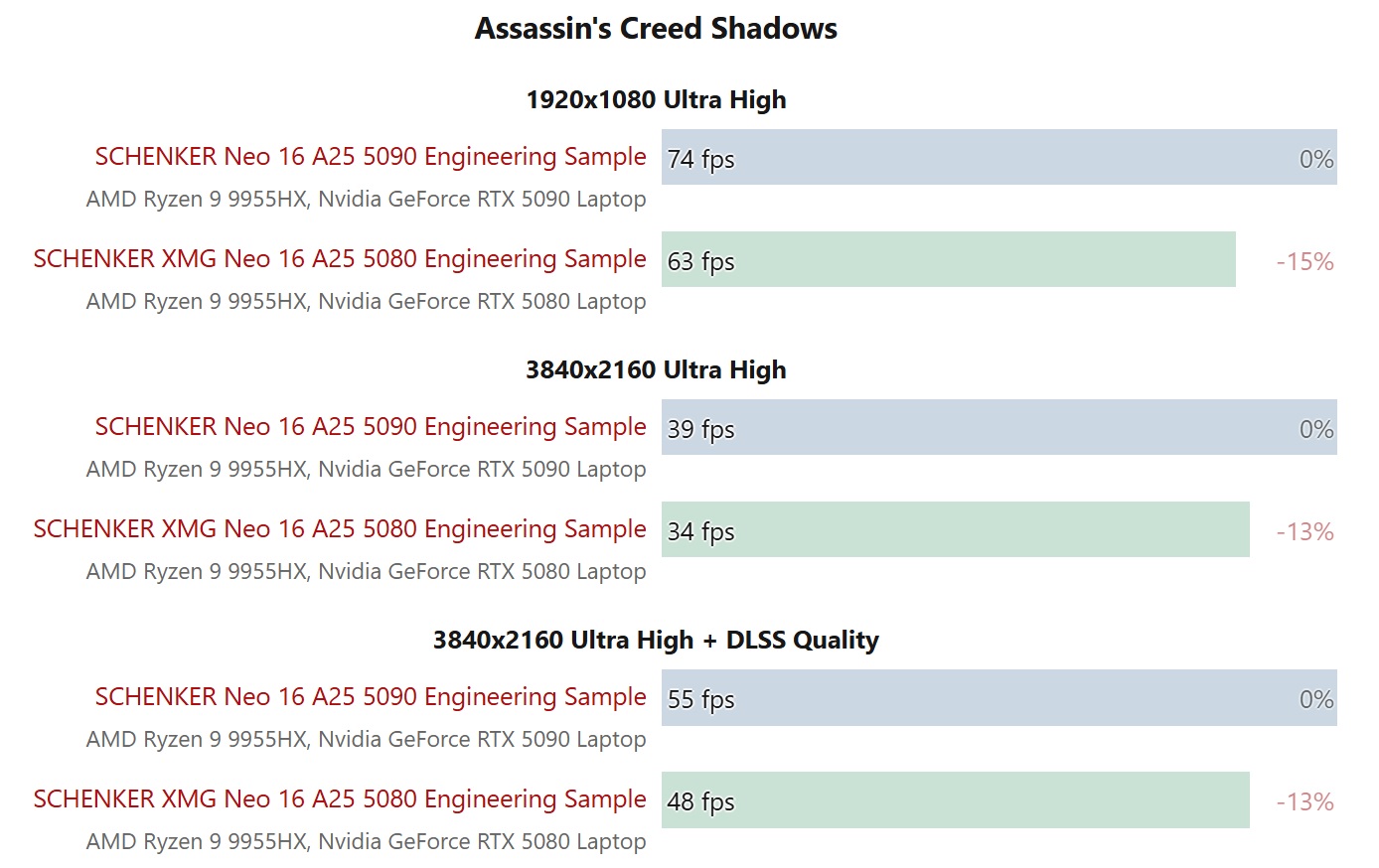Open the XMG 5080 link in the 34 fps row
The width and height of the screenshot is (1379, 868).
[339, 529]
